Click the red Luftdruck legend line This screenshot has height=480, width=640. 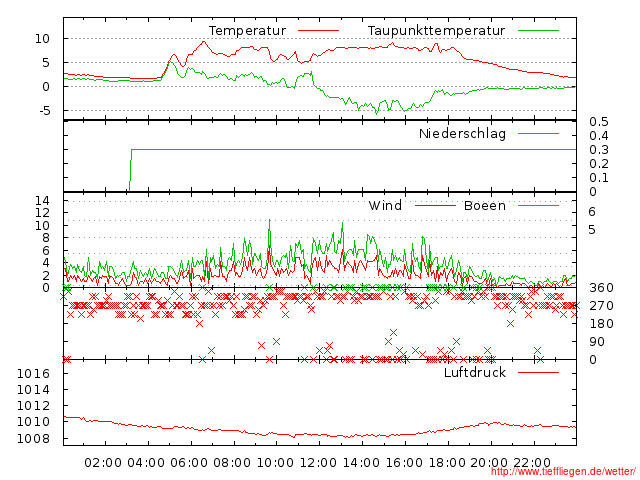coord(538,372)
